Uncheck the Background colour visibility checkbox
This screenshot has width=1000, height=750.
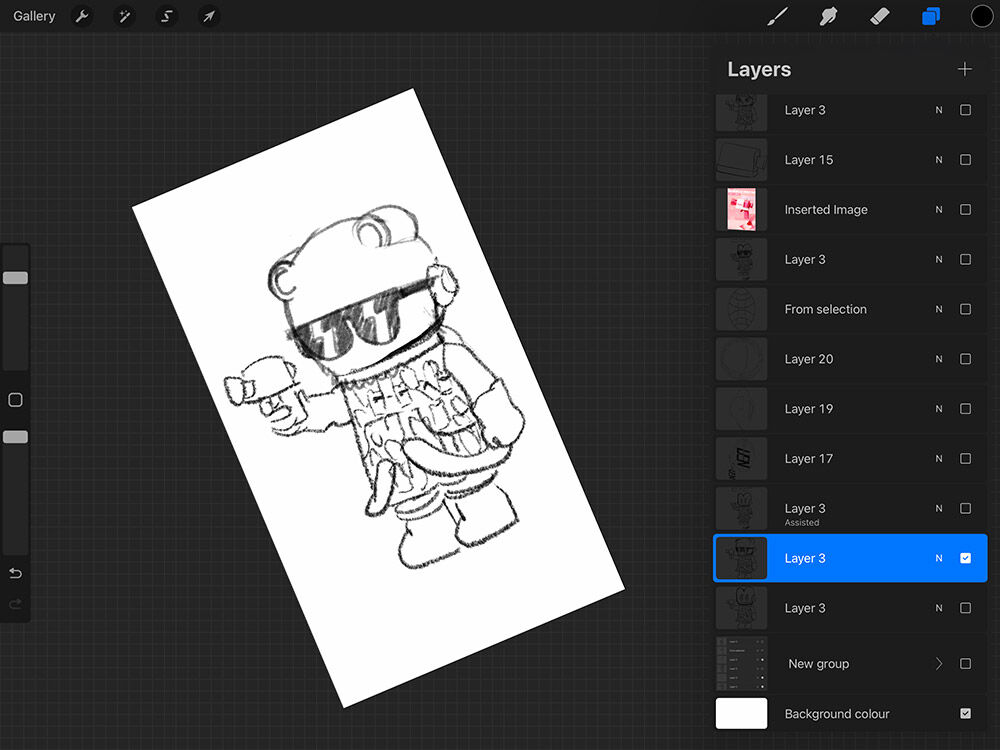pyautogui.click(x=965, y=714)
